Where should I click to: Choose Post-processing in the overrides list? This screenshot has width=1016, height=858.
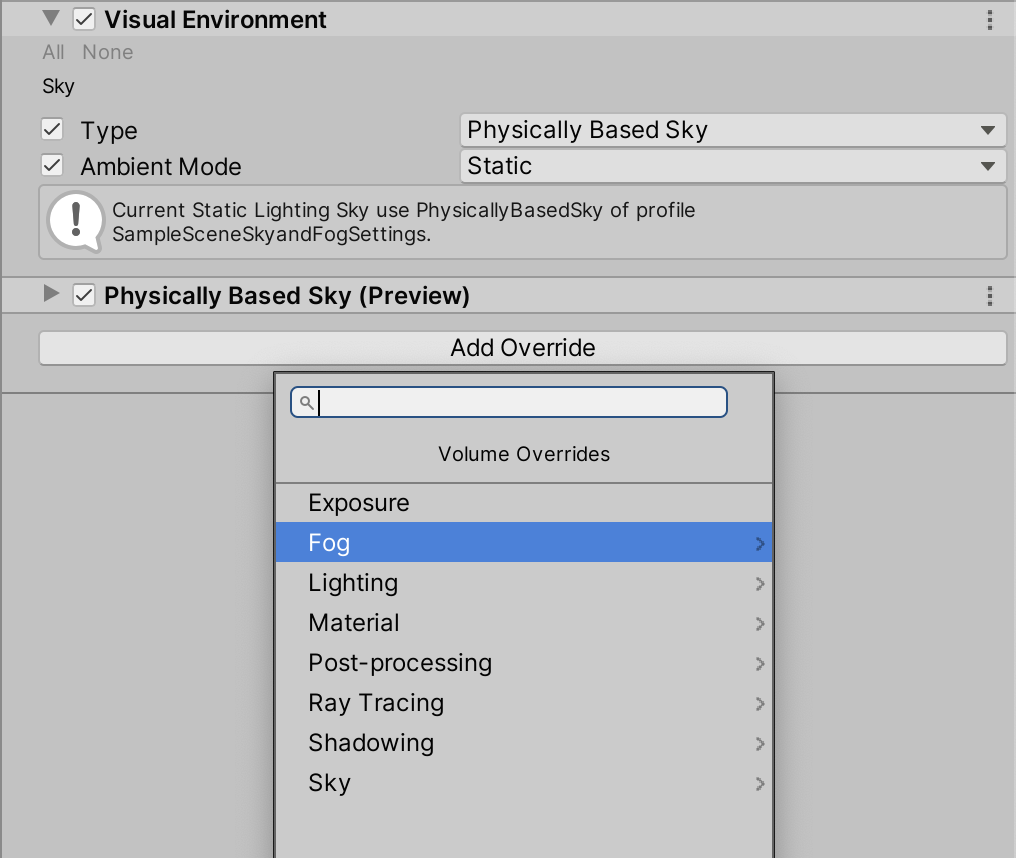click(x=400, y=663)
